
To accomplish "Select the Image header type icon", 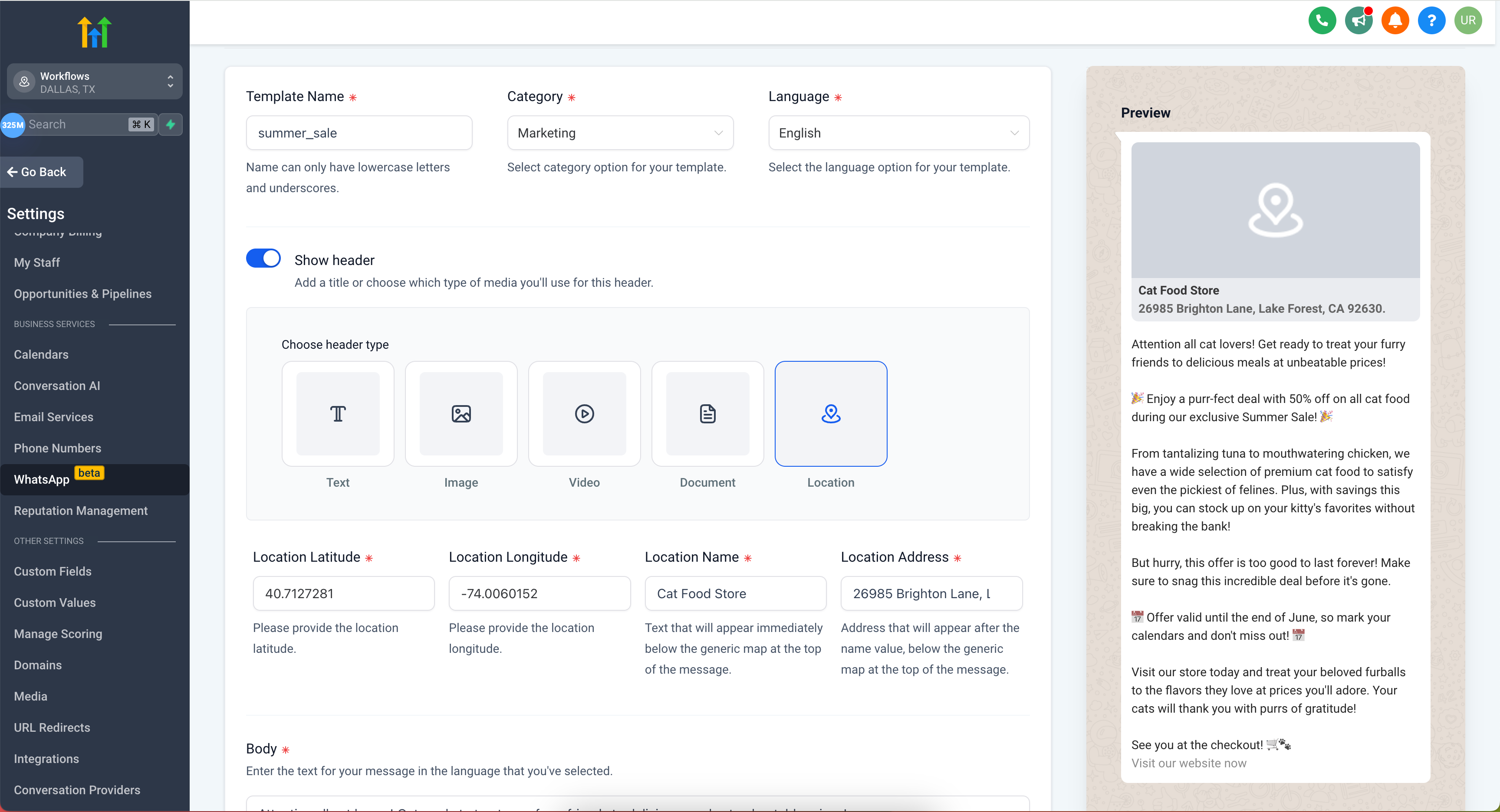I will tap(461, 412).
